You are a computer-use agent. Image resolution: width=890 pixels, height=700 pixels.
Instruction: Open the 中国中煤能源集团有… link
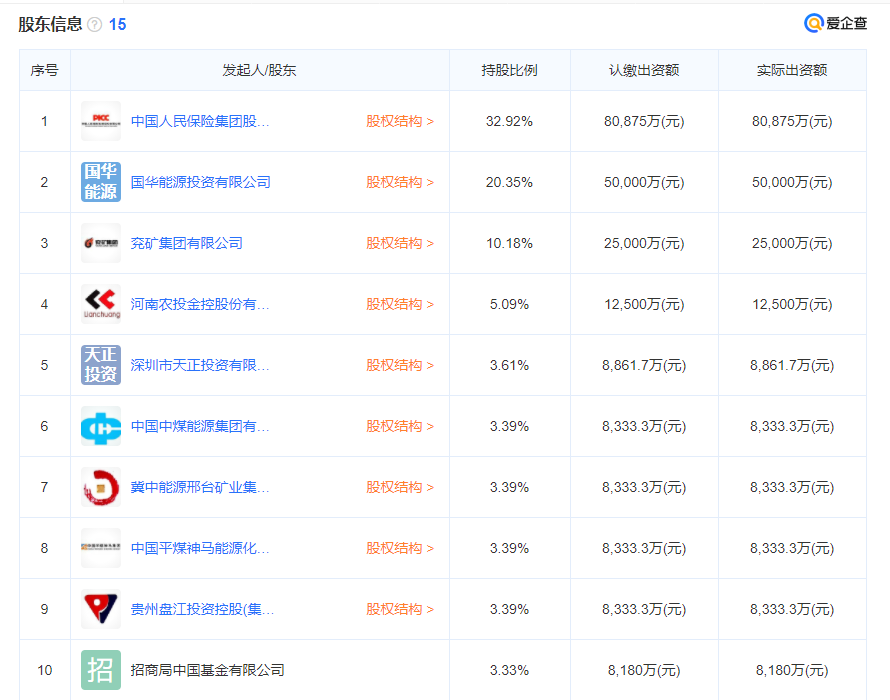pos(200,426)
